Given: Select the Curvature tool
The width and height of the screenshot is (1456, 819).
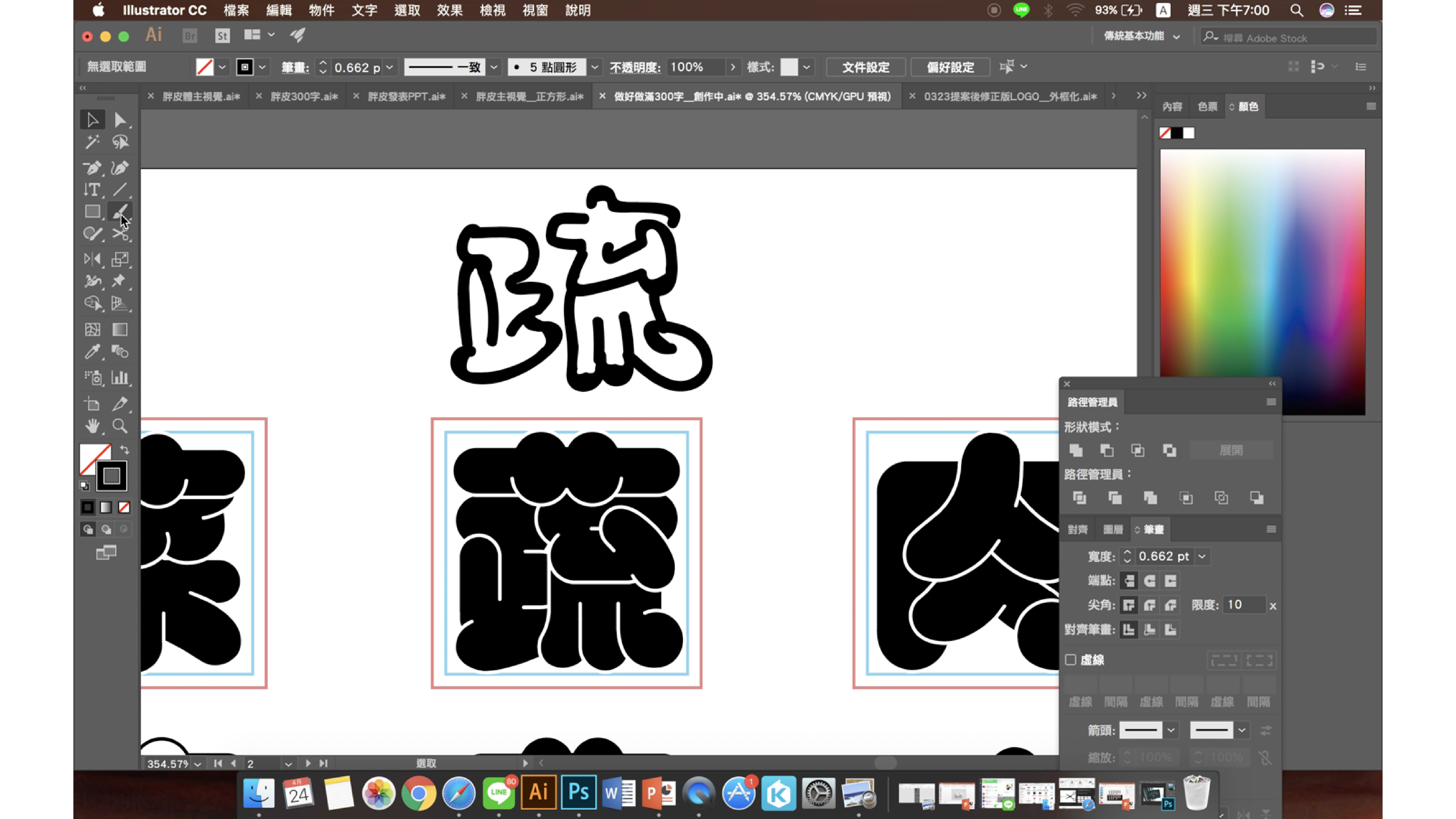Looking at the screenshot, I should (x=120, y=167).
